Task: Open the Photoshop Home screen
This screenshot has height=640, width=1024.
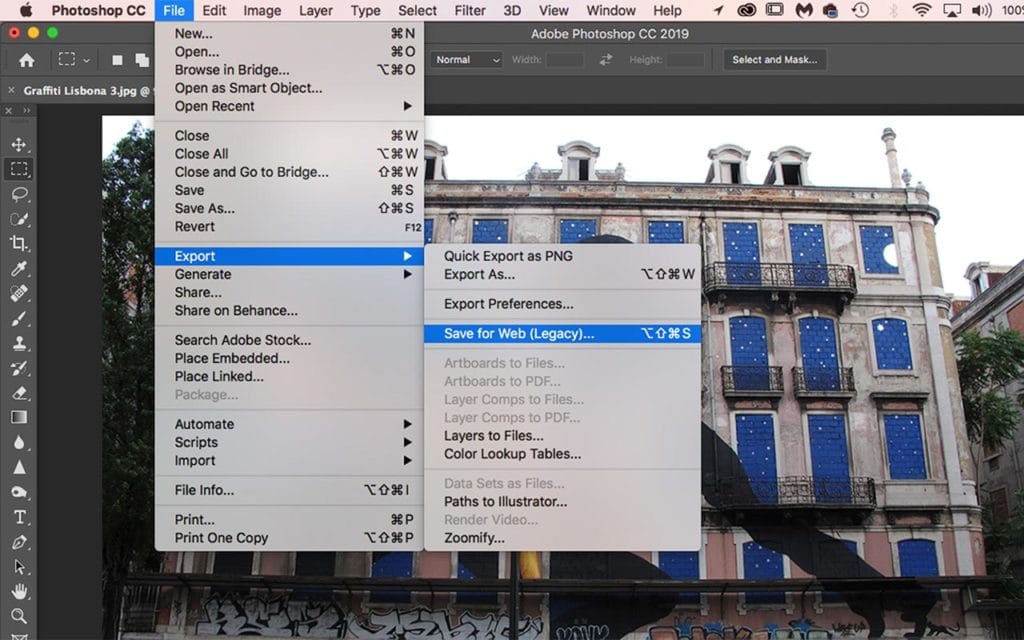Action: pyautogui.click(x=27, y=59)
